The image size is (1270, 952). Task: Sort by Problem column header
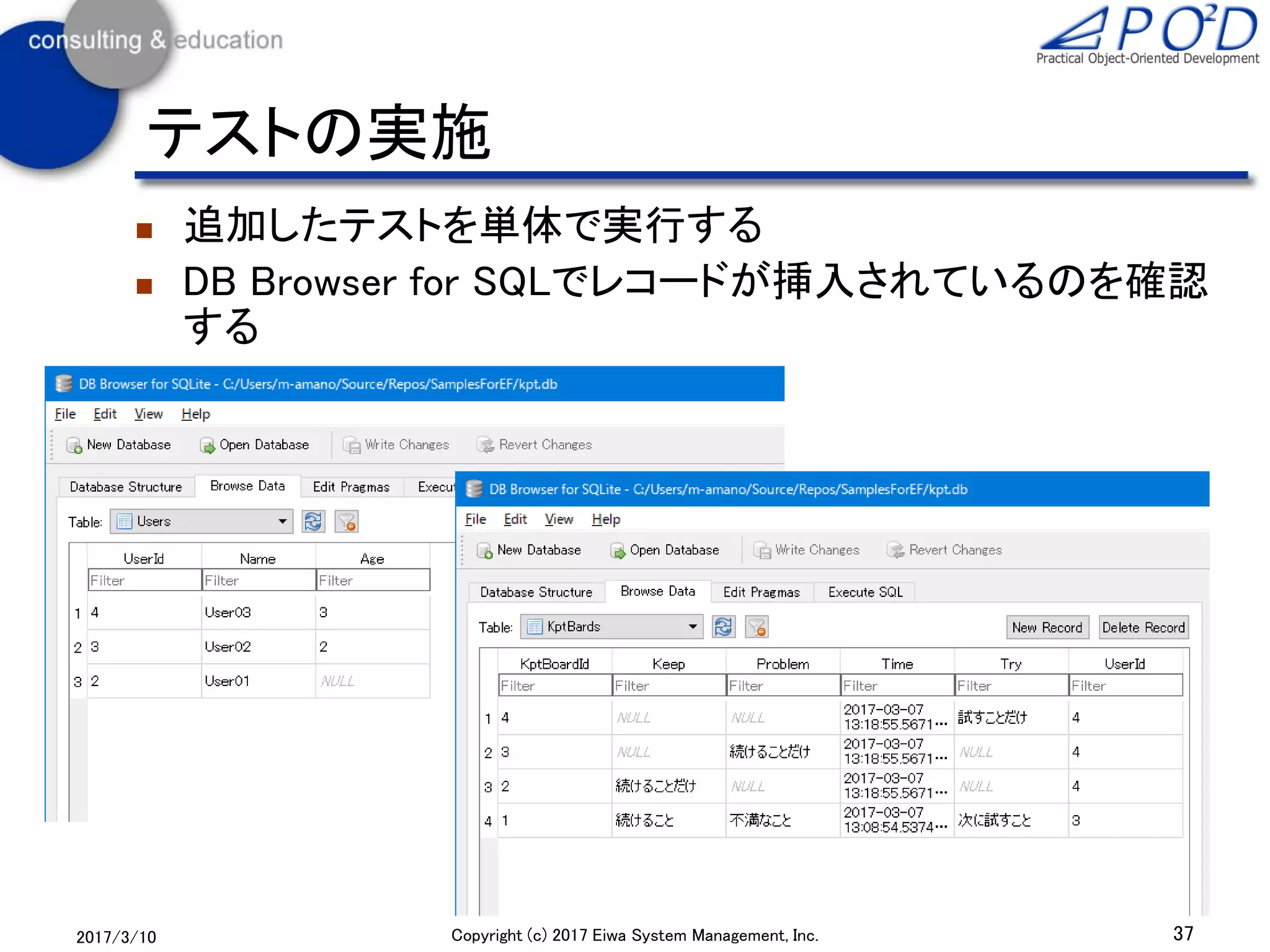[x=783, y=663]
